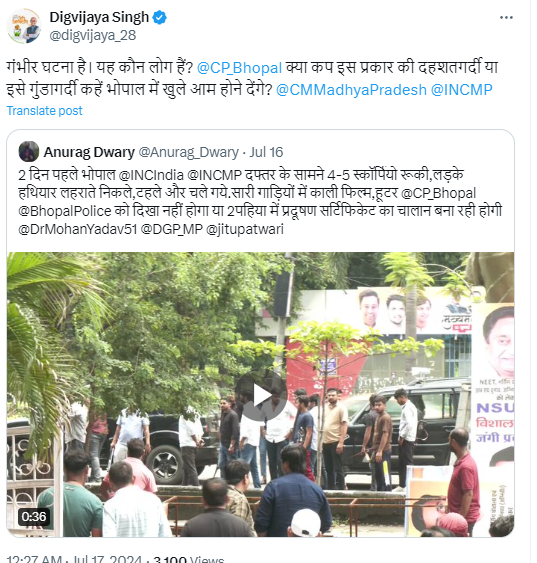Click the @Anurag_Dwary handle
The width and height of the screenshot is (537, 563).
(x=188, y=152)
